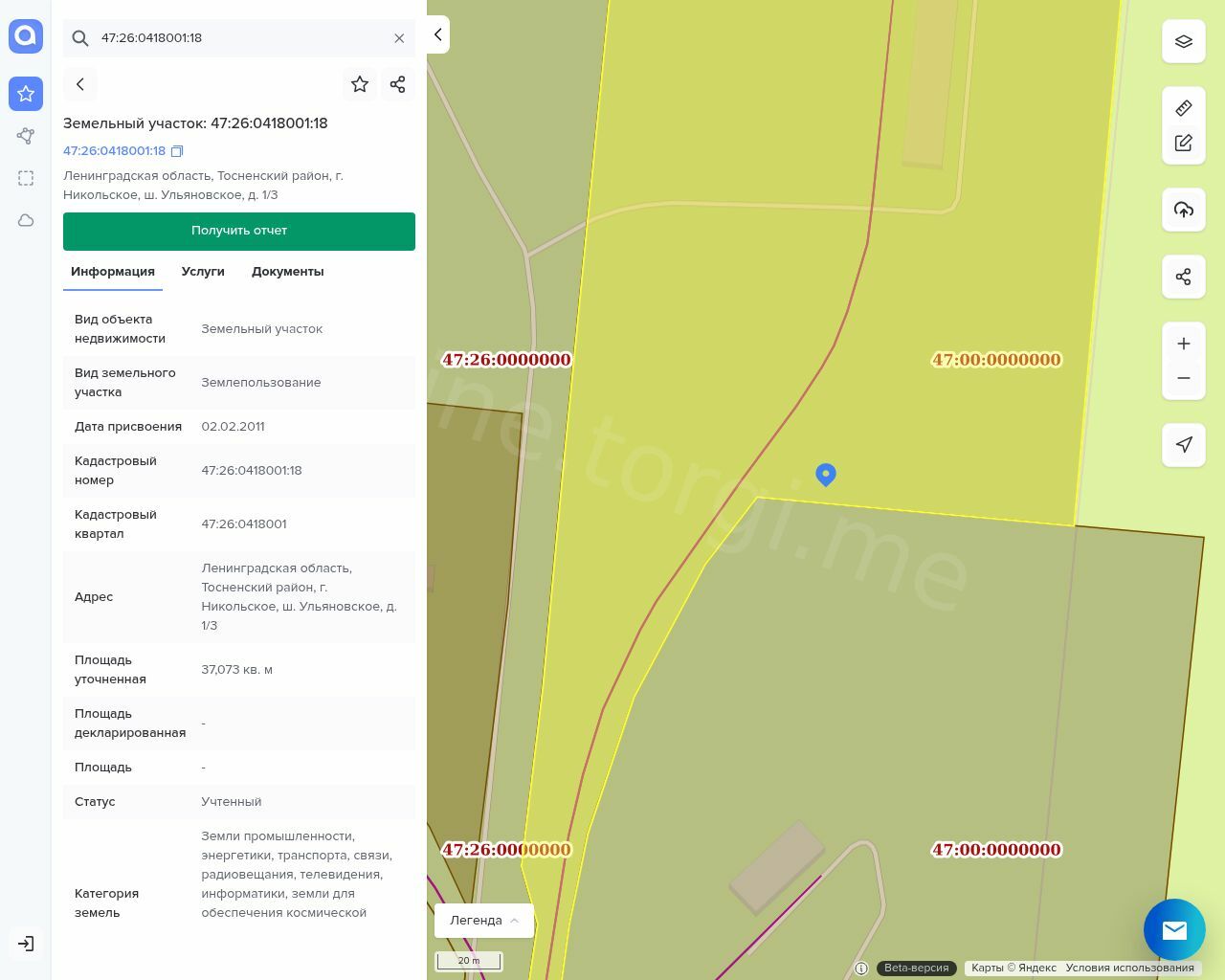This screenshot has height=980, width=1225.
Task: Click the ruler measurement tool icon
Action: click(1184, 108)
